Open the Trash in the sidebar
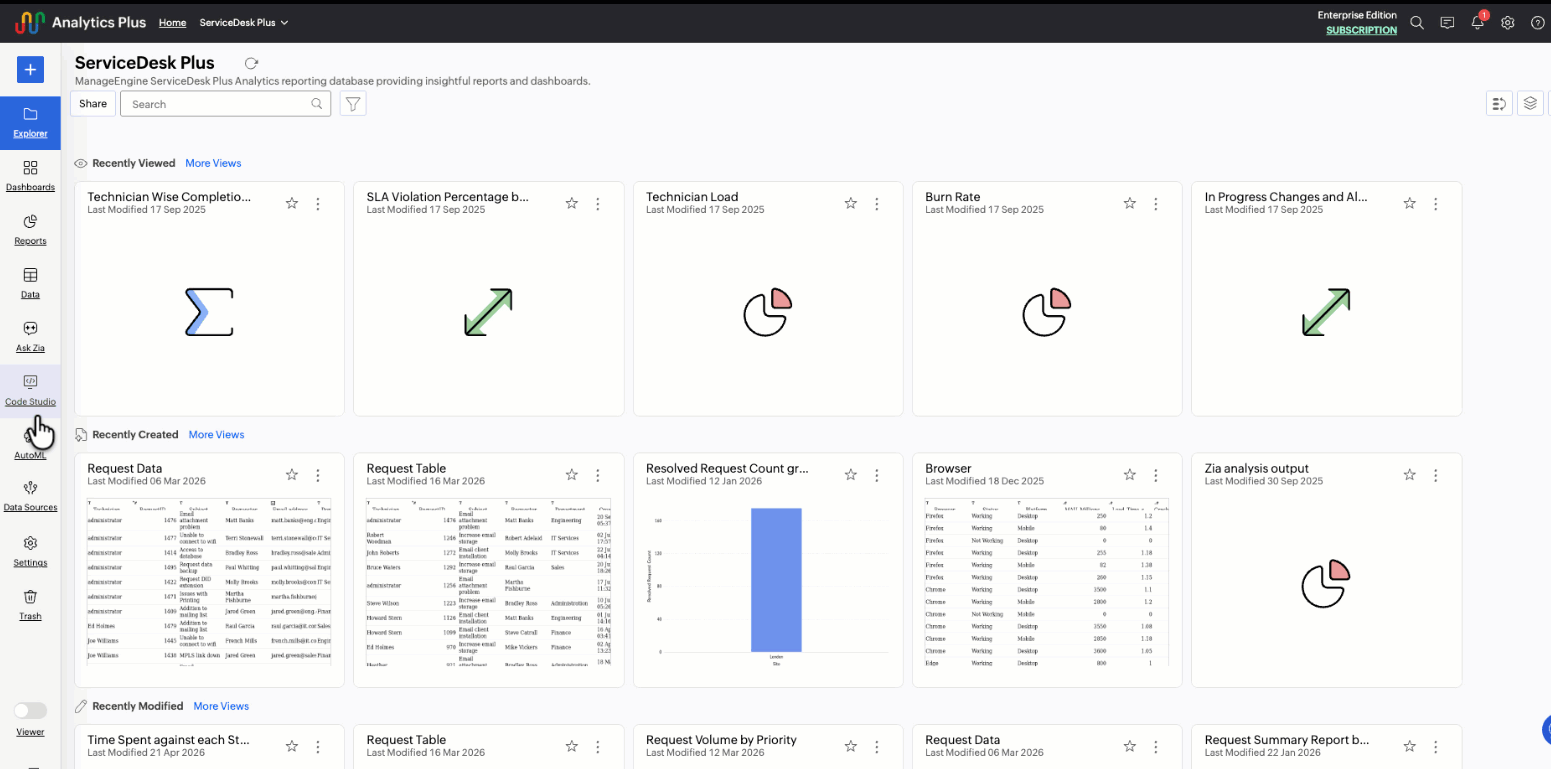Screen dimensions: 1551x769 coord(30,605)
